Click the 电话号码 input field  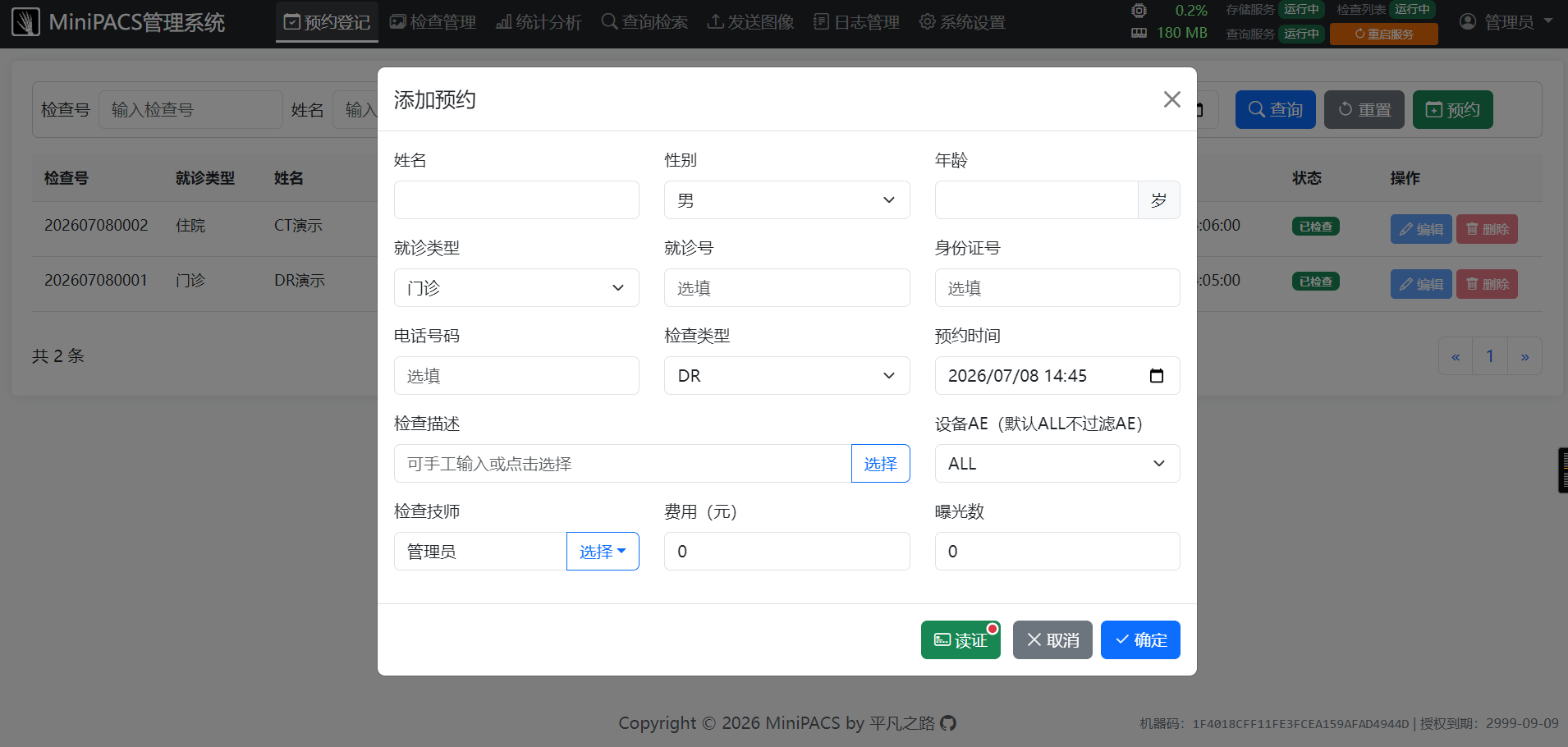pyautogui.click(x=516, y=375)
